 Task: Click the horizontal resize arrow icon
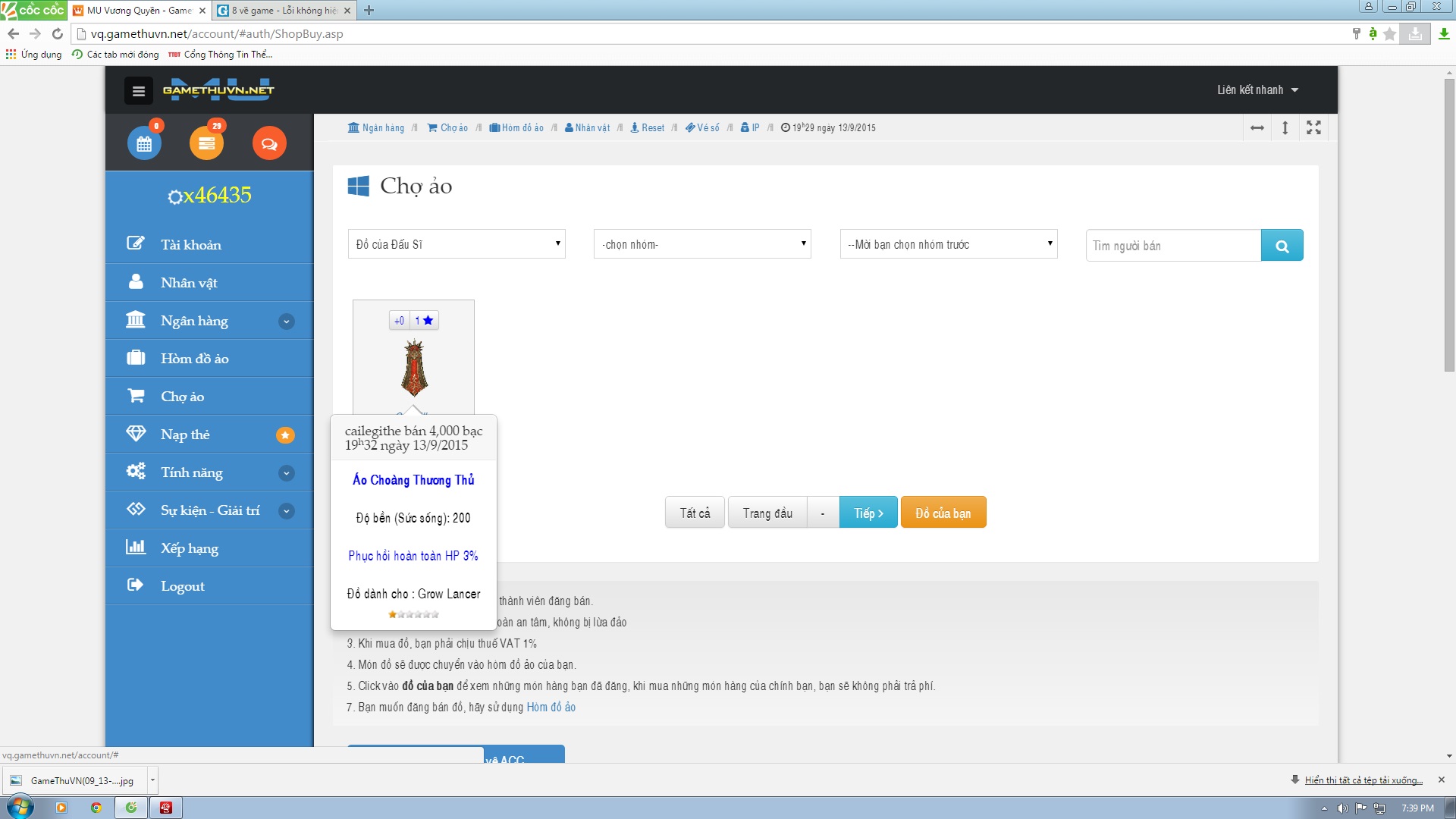point(1257,128)
